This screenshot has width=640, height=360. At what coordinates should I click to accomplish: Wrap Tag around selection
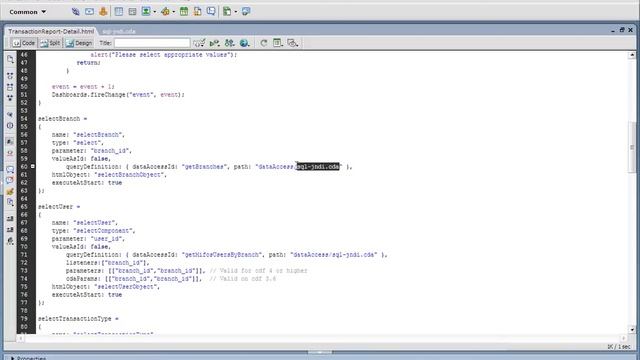coord(10,191)
